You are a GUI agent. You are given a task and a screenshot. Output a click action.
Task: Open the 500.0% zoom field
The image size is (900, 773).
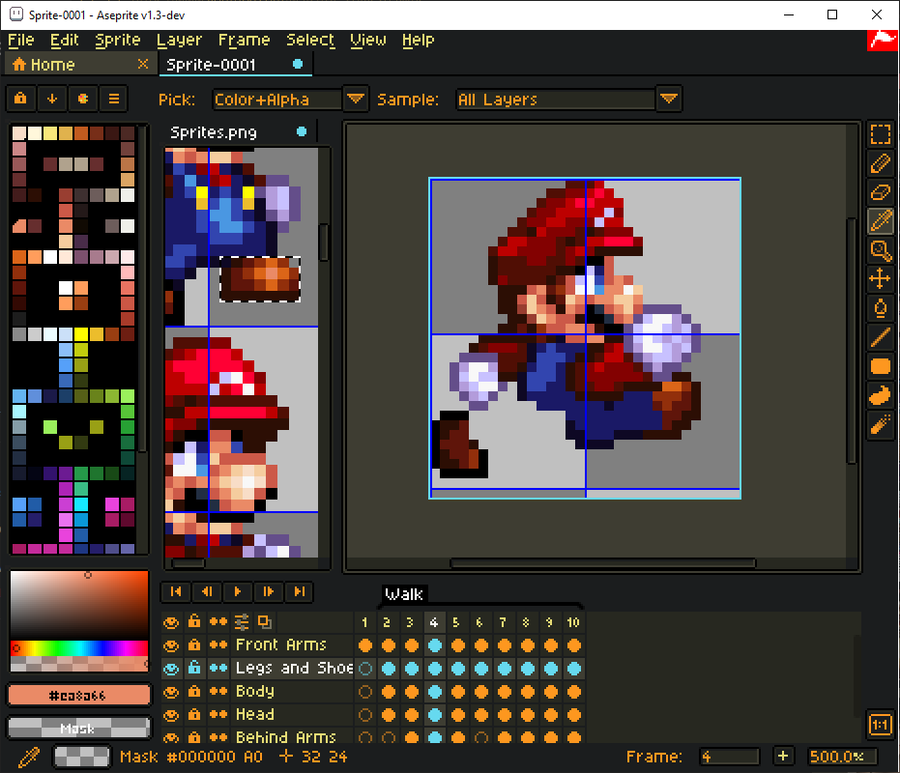(841, 756)
